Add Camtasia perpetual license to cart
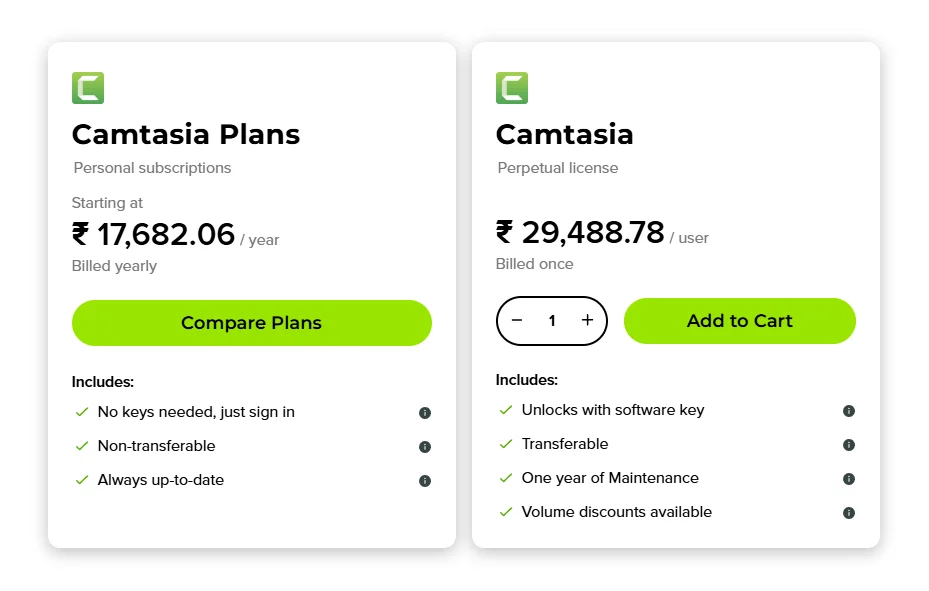 point(740,321)
